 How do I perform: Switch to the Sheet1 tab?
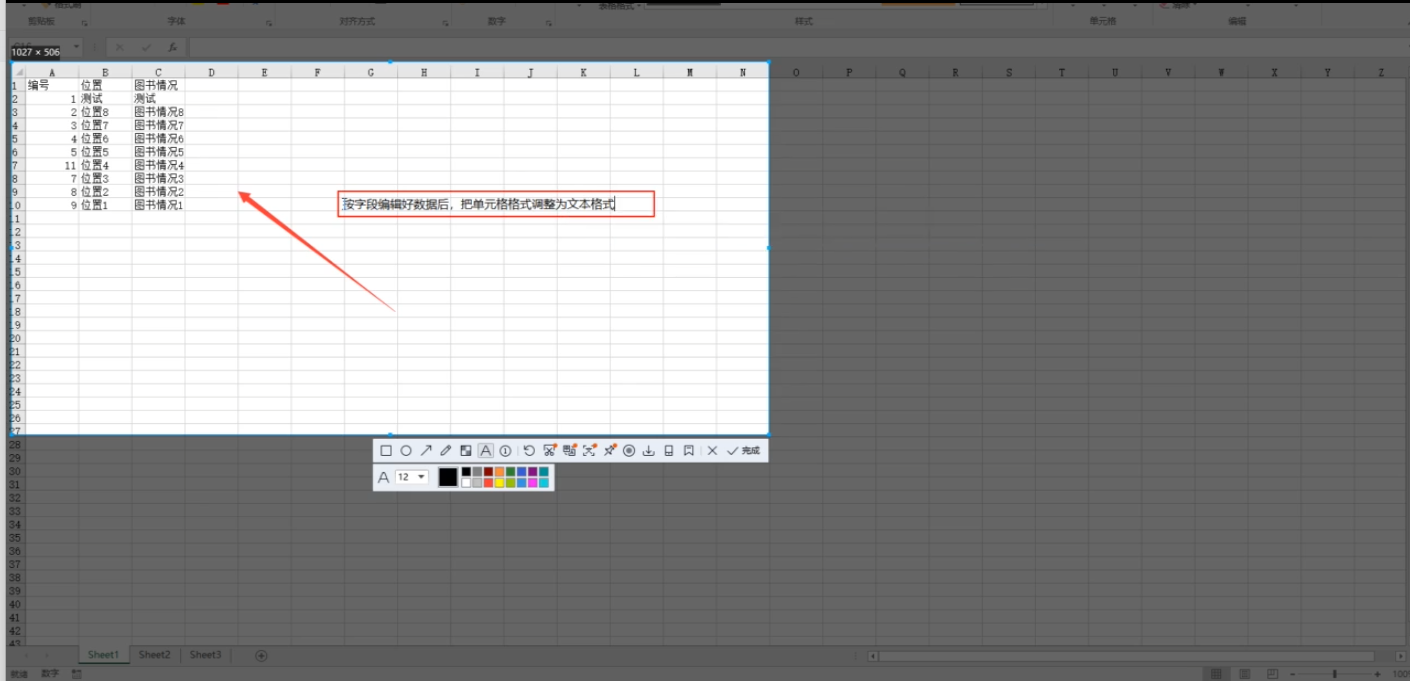[103, 655]
